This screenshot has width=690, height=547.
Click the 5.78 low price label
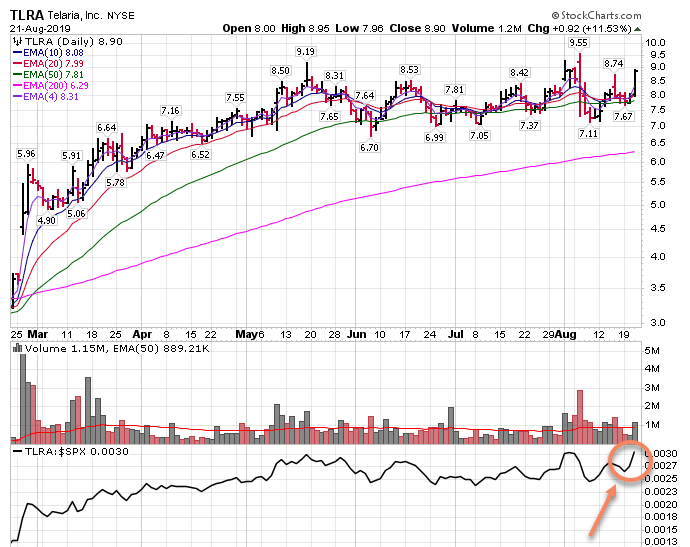pos(116,182)
